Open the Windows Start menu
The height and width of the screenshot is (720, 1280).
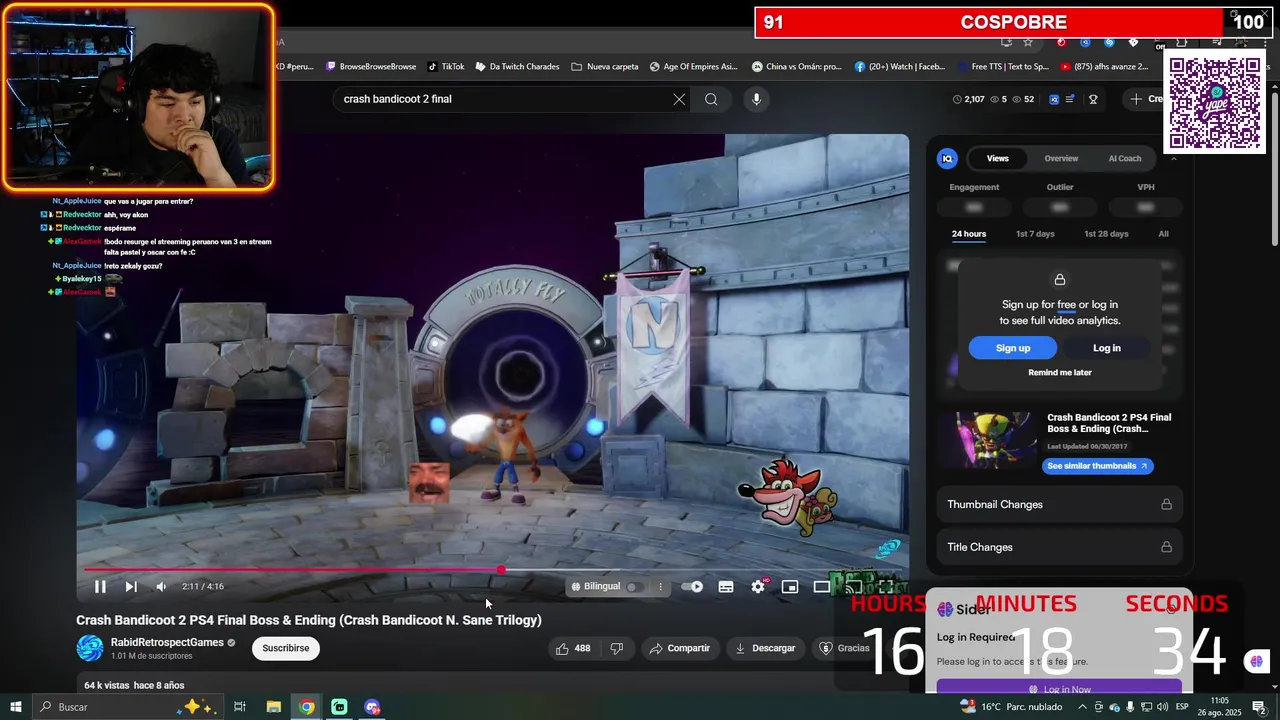16,707
